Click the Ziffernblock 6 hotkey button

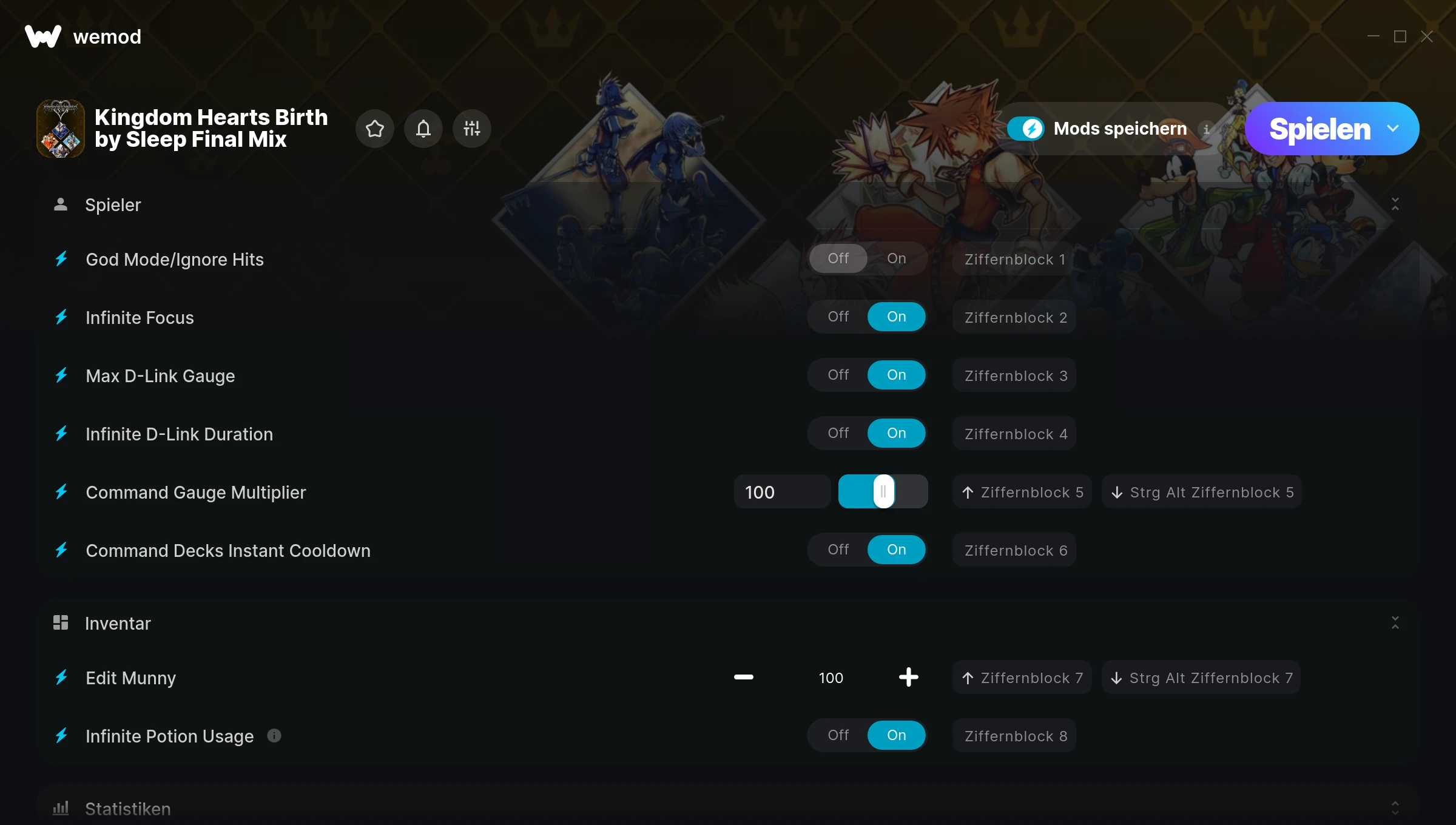click(x=1014, y=550)
